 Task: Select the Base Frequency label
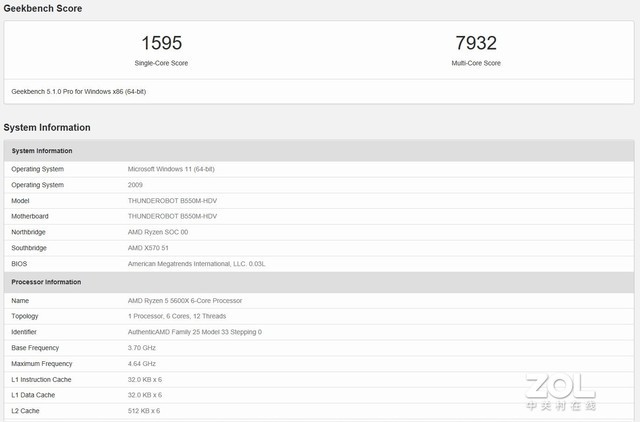35,348
